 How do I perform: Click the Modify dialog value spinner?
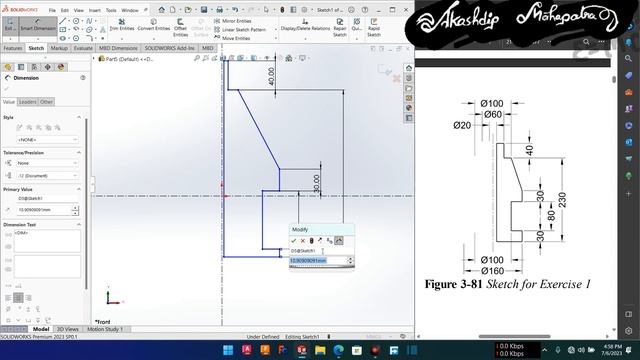tap(350, 260)
